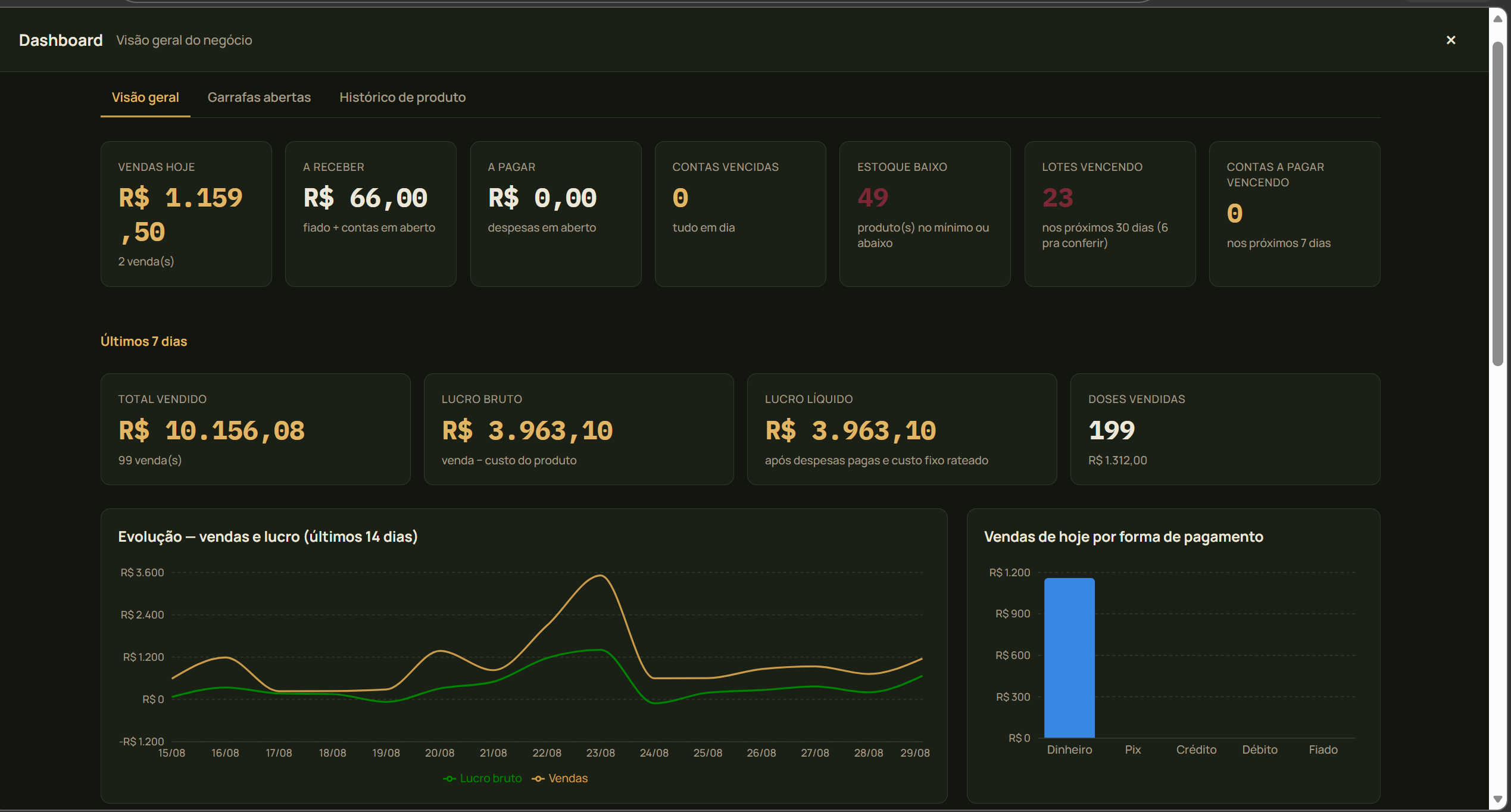Image resolution: width=1511 pixels, height=812 pixels.
Task: Click the Total Vendido value R$ 10.156,08
Action: (x=211, y=430)
